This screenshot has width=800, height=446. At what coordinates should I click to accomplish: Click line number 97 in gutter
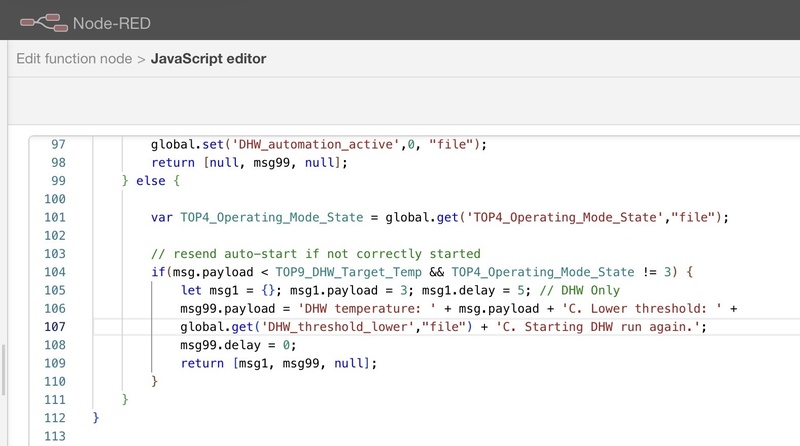[58, 144]
